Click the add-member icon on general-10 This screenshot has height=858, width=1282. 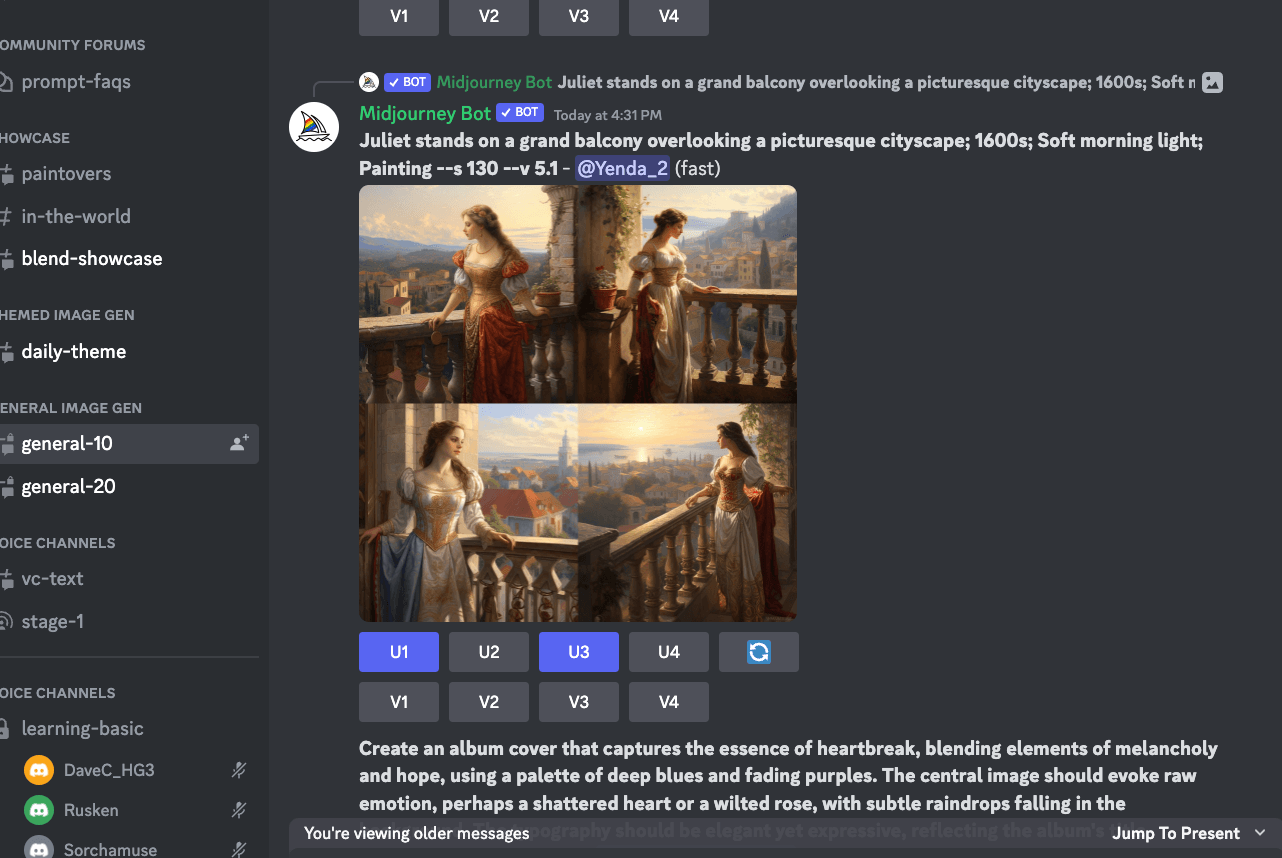coord(239,443)
